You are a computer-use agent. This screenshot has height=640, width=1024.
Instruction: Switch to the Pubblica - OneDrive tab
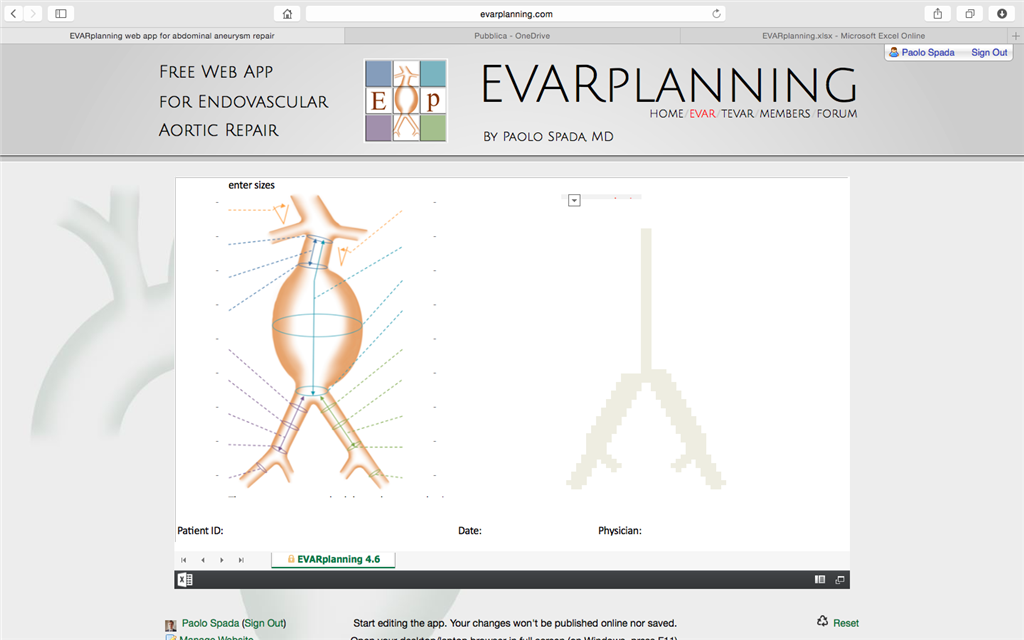[x=512, y=35]
